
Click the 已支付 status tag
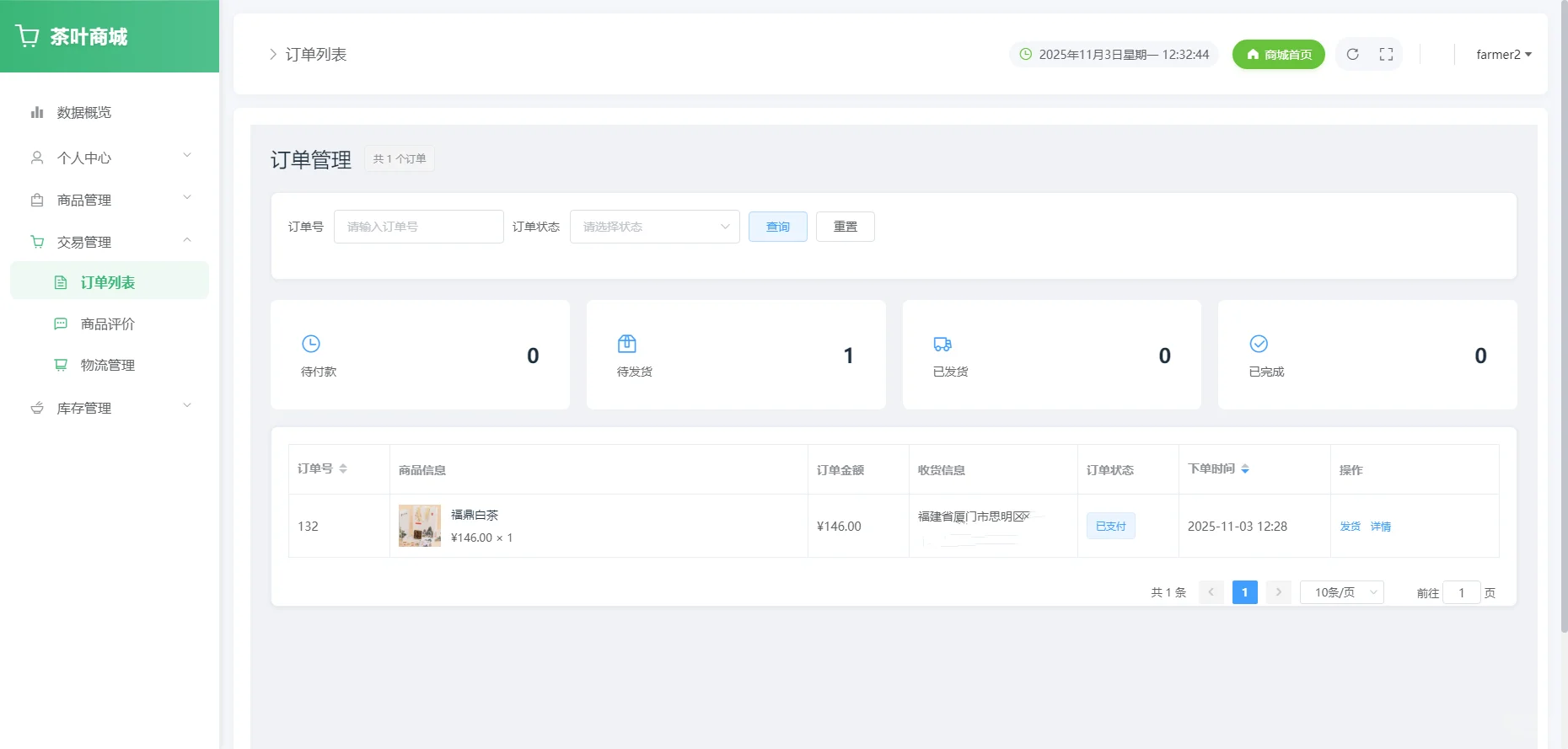[1111, 526]
